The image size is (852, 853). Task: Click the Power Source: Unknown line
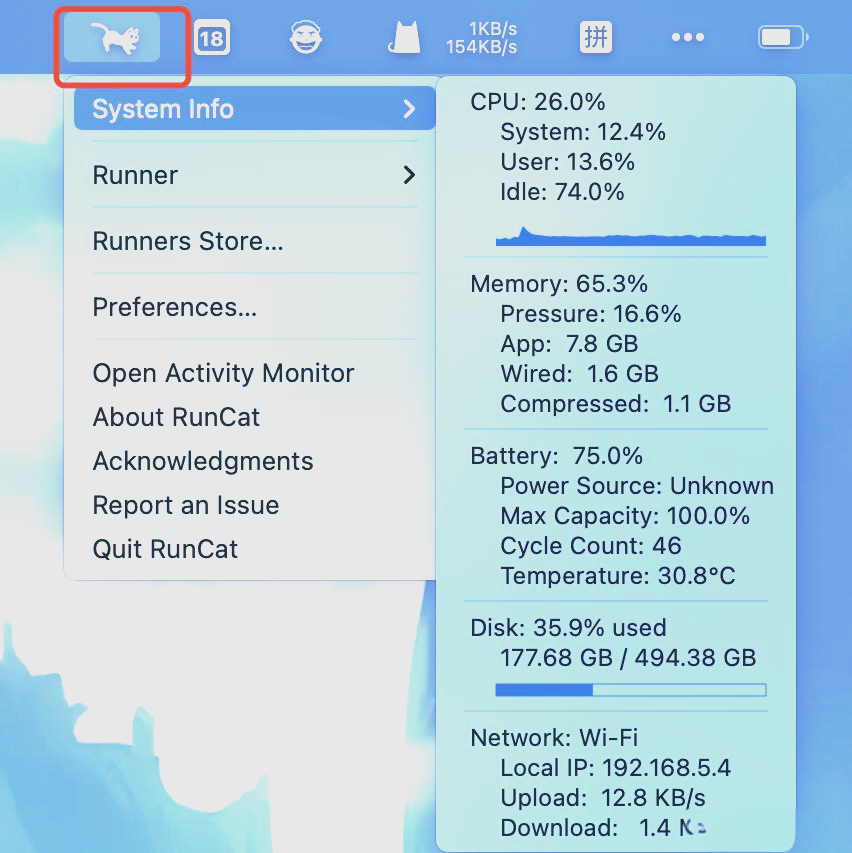(637, 485)
